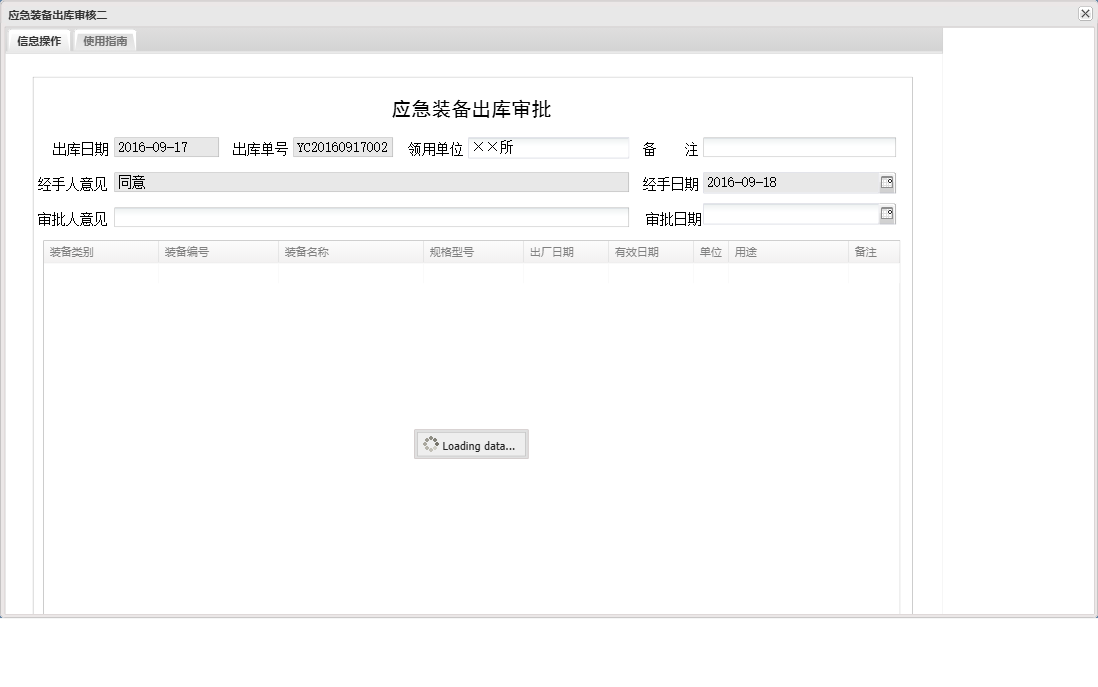Switch to the 使用指南 tab
The image size is (1098, 687).
(105, 41)
